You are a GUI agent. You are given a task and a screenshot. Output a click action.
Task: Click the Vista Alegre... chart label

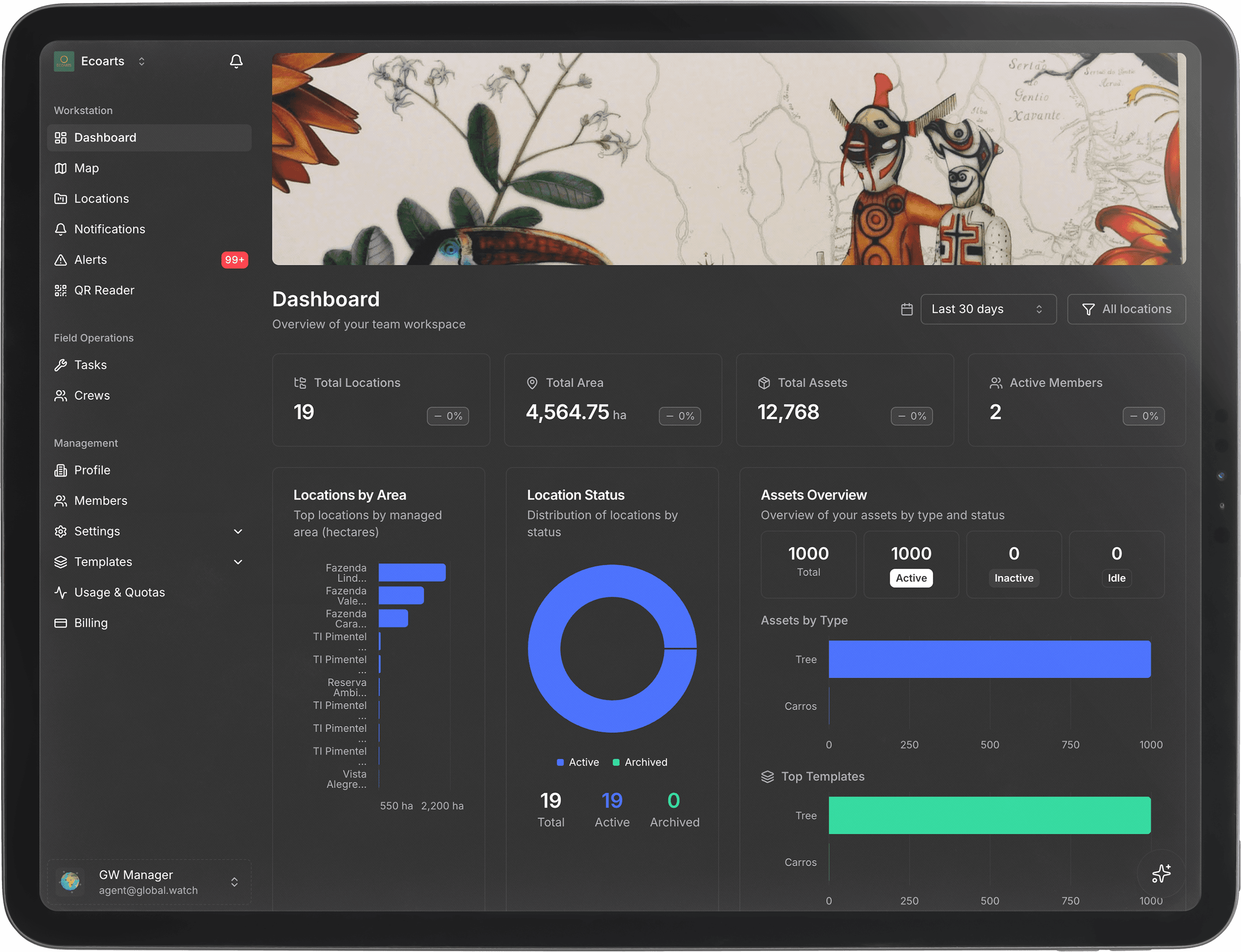click(x=347, y=780)
